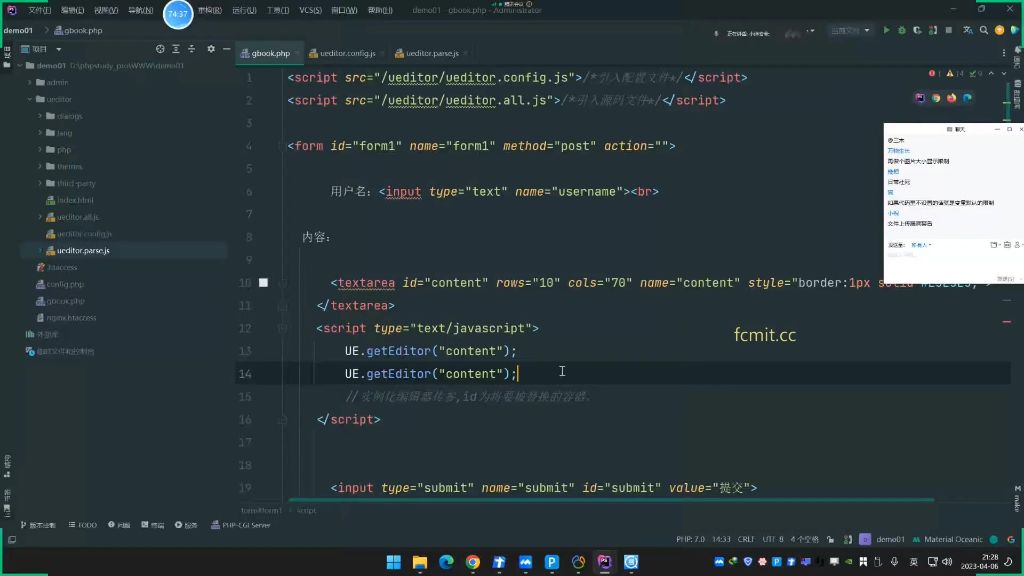Open the VCS(S) menu

click(310, 10)
